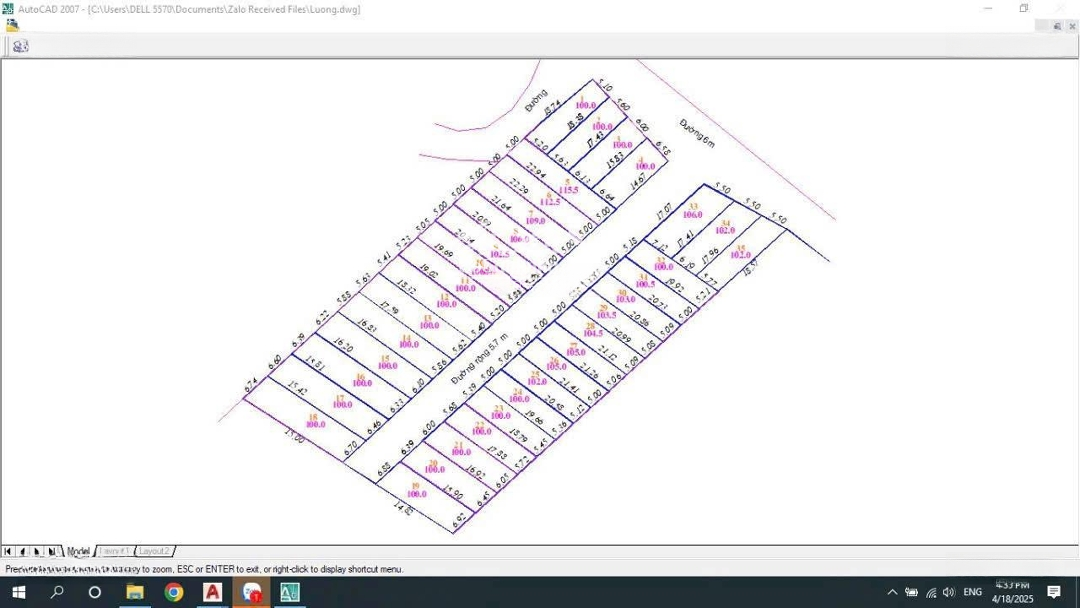This screenshot has width=1080, height=608.
Task: Close the inner drawing document window
Action: pyautogui.click(x=1072, y=26)
